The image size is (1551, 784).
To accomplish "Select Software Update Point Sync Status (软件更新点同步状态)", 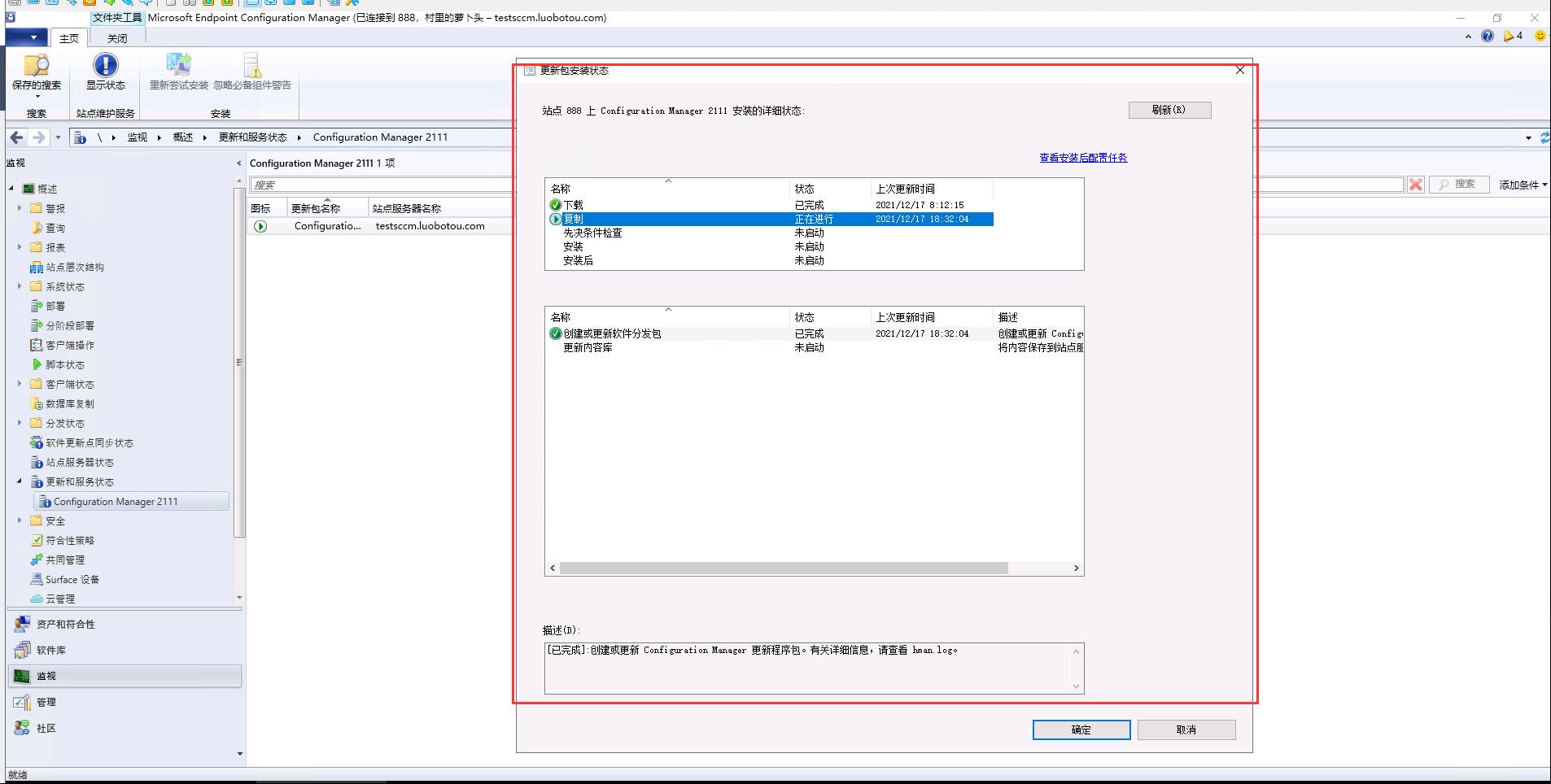I will [82, 442].
